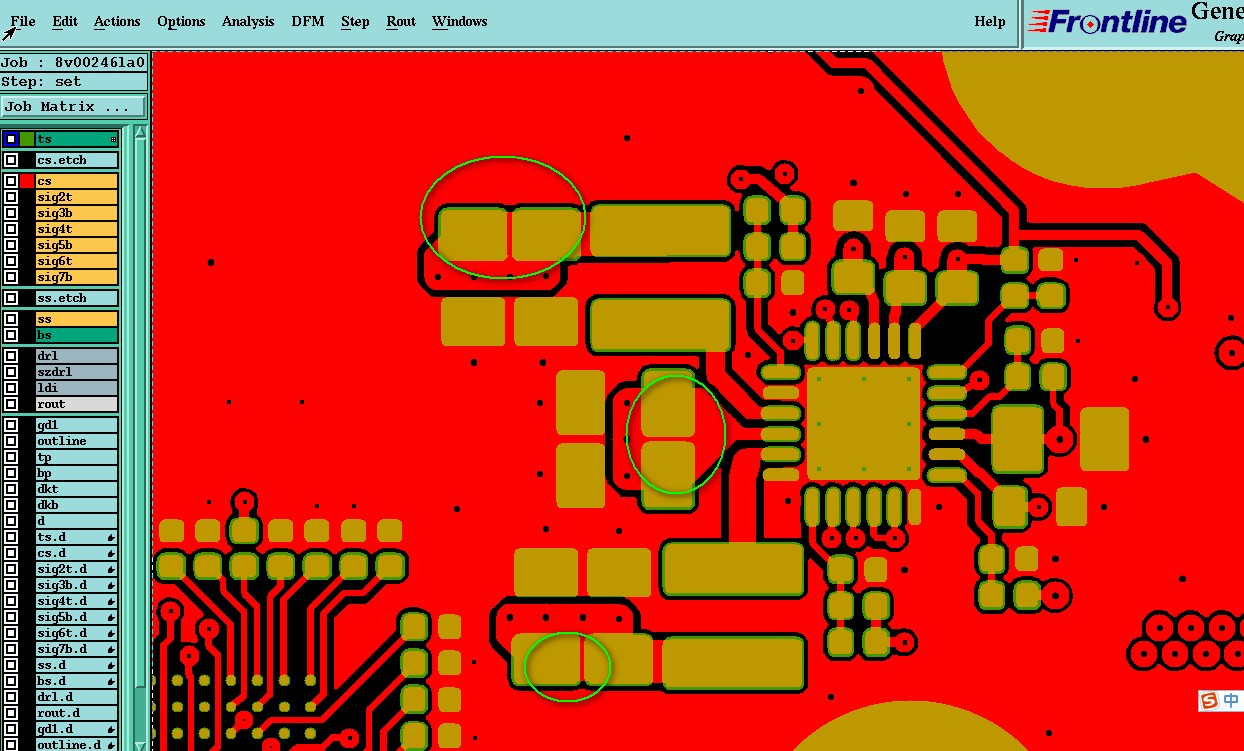Select the ss layer name
The width and height of the screenshot is (1244, 751).
(77, 319)
